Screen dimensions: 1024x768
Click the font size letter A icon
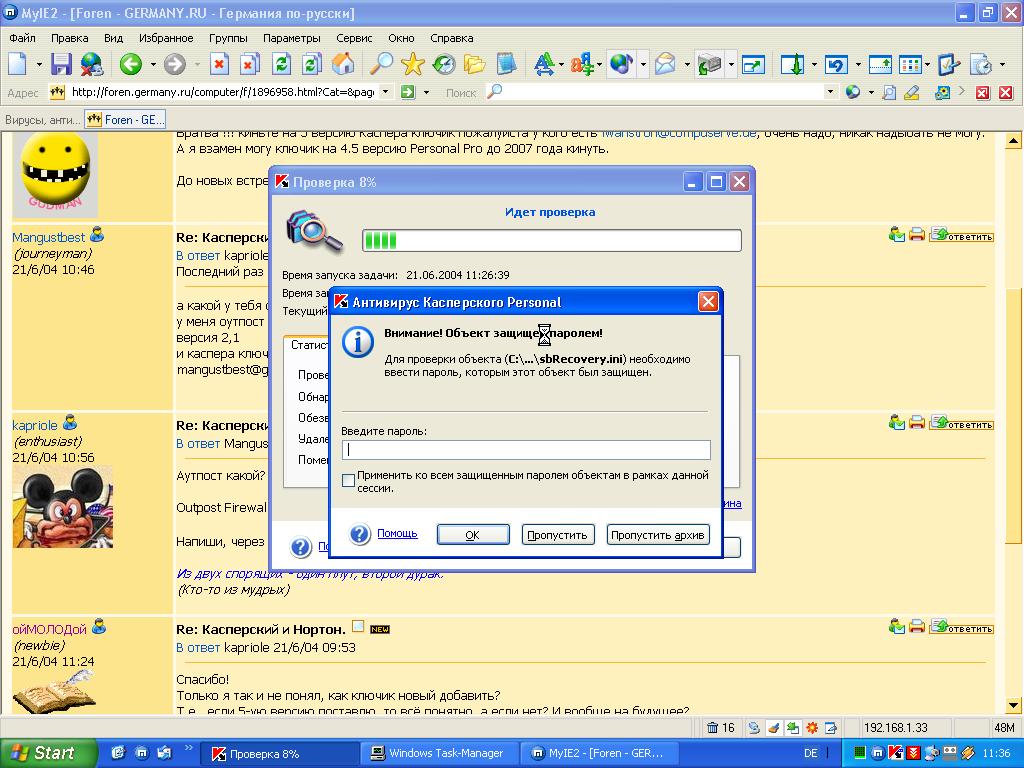point(543,64)
